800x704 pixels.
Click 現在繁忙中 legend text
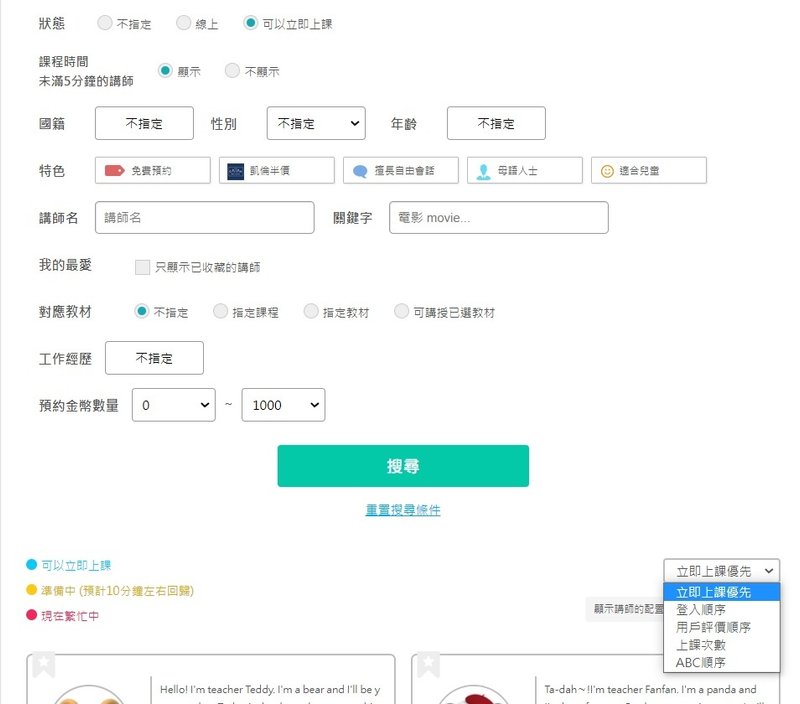coord(70,616)
